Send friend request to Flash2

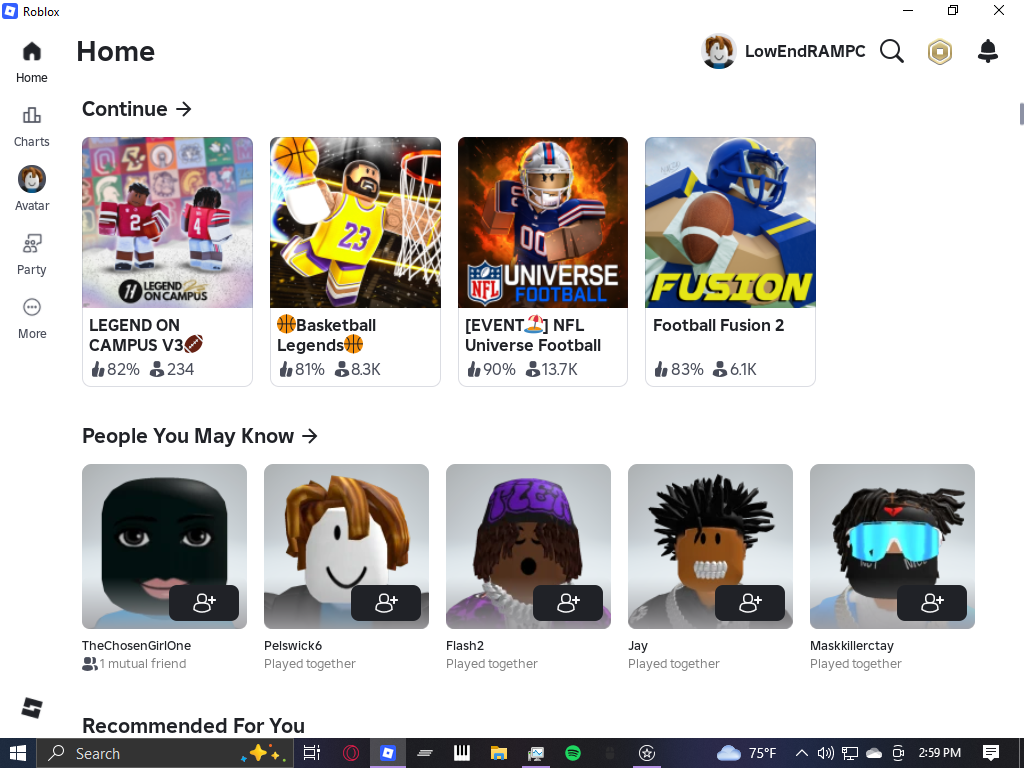[568, 603]
